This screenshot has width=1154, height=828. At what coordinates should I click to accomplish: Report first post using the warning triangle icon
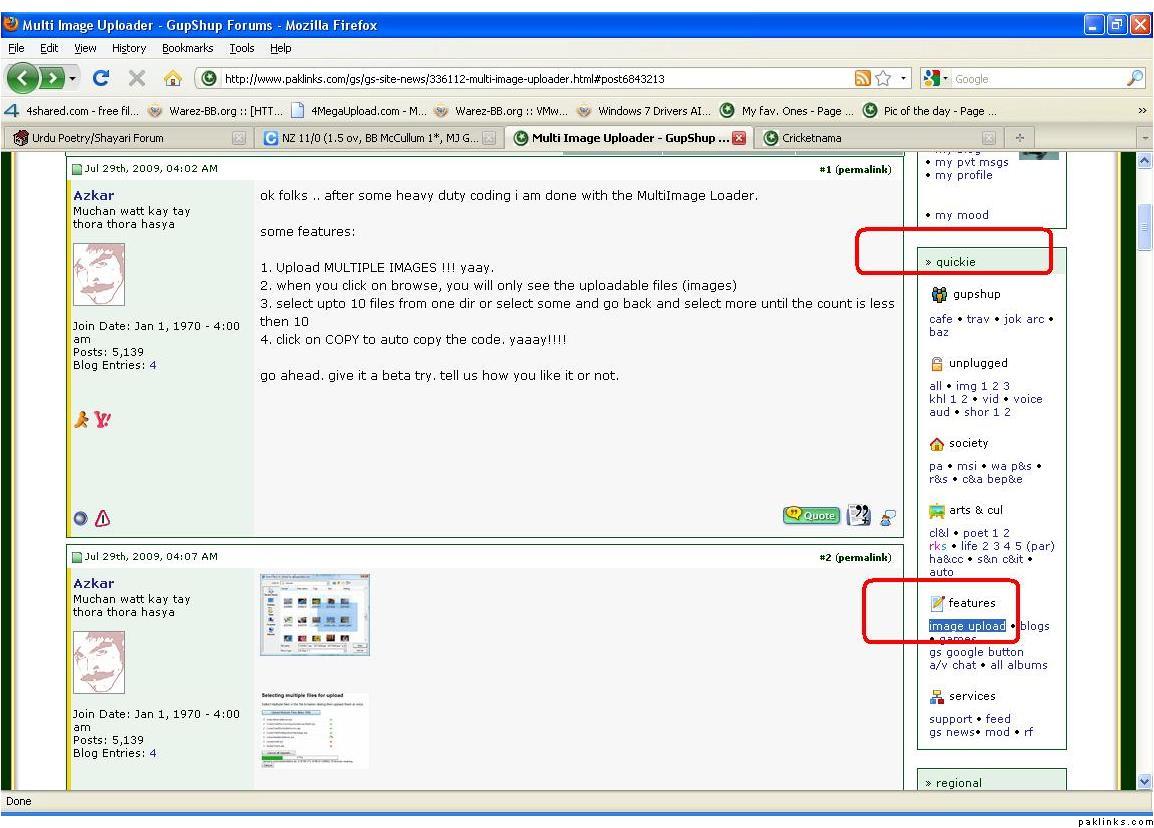[102, 518]
